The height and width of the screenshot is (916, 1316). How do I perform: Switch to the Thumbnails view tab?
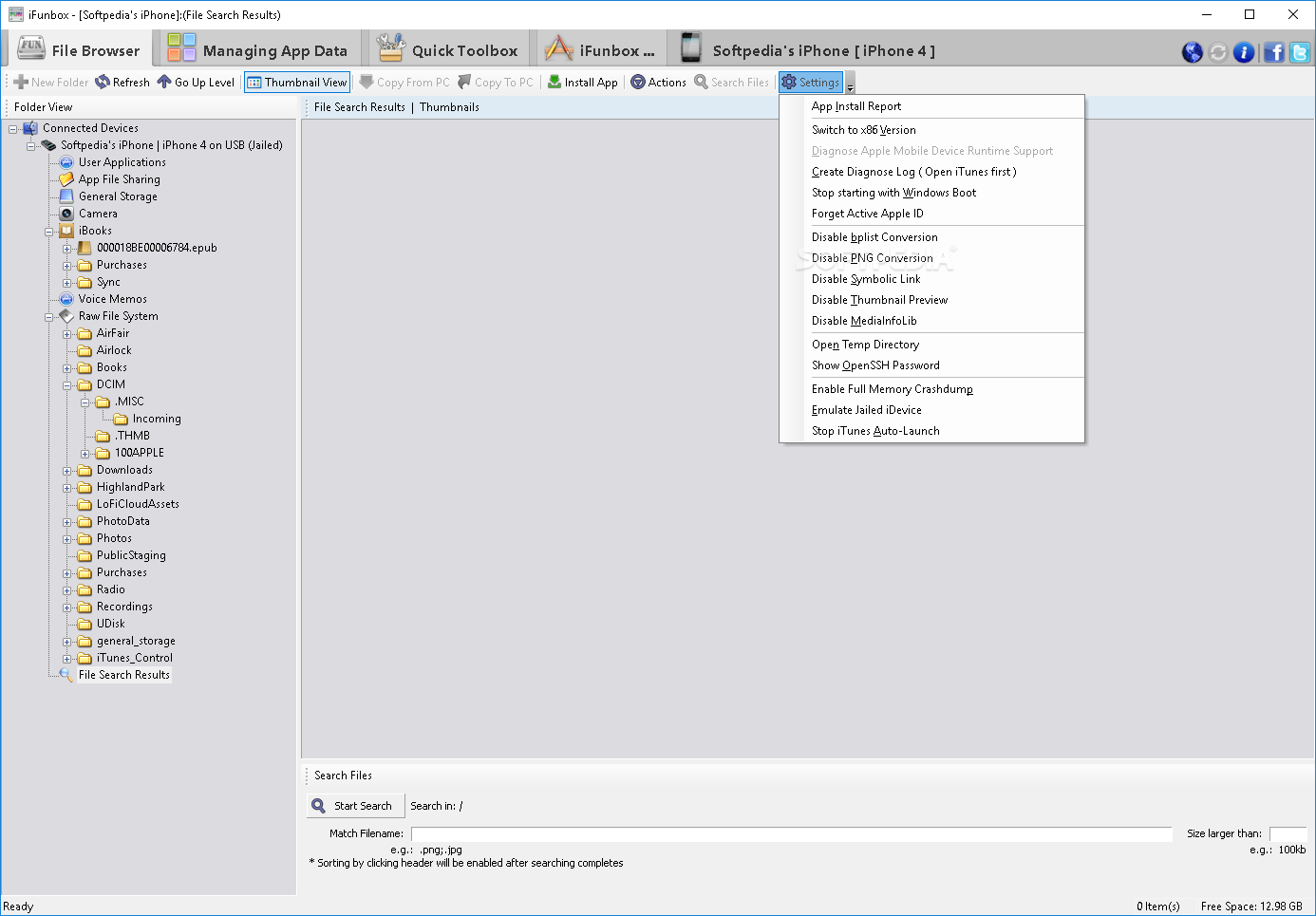(449, 107)
